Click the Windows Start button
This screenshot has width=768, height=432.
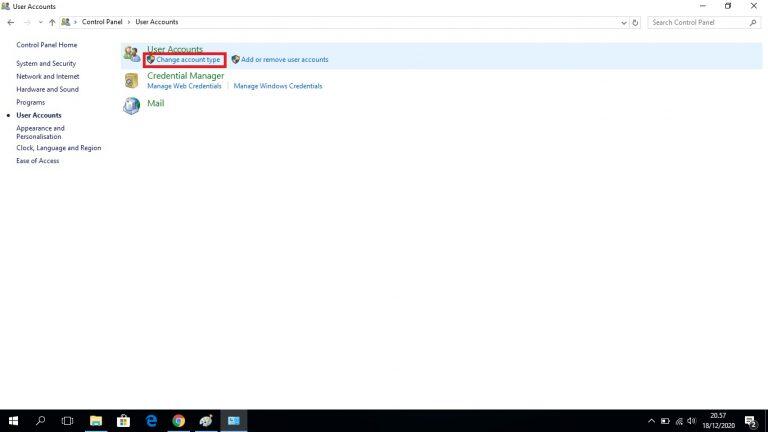click(x=14, y=421)
